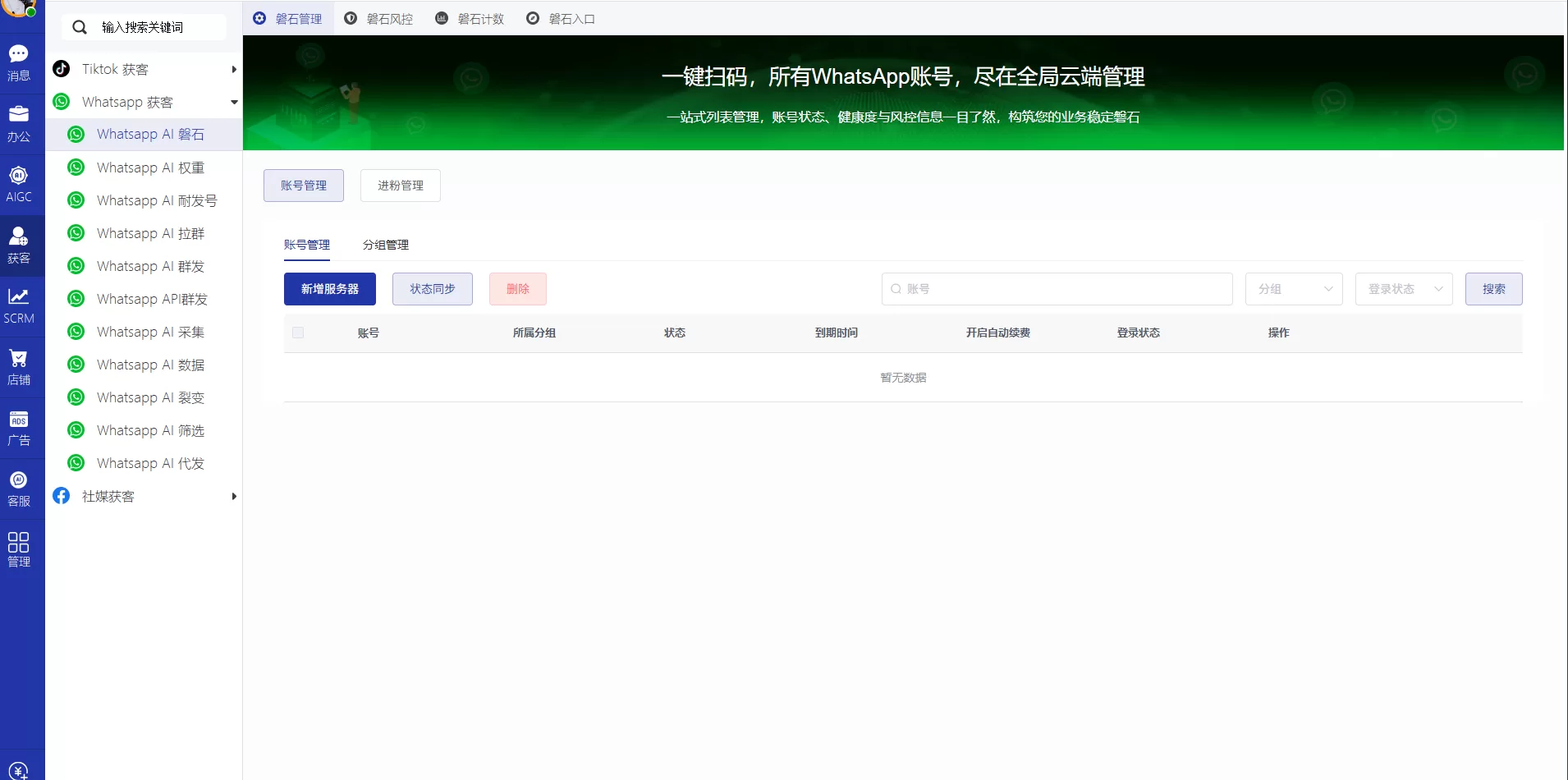
Task: Open the 登录状态 filter dropdown
Action: (1404, 289)
